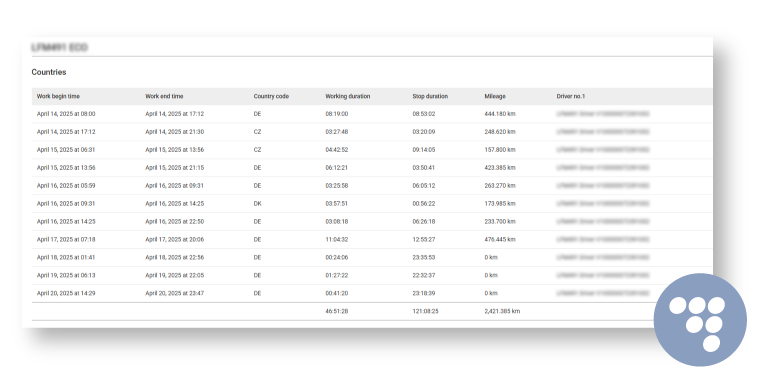Select the Countries section heading
This screenshot has width=768, height=391.
[49, 72]
